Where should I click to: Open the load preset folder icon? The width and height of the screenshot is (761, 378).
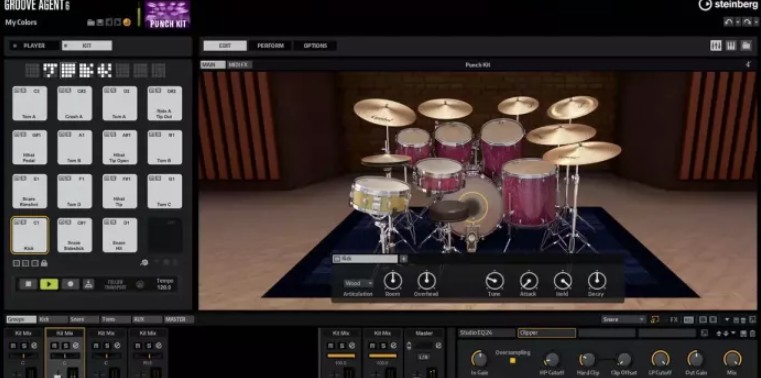pyautogui.click(x=90, y=22)
